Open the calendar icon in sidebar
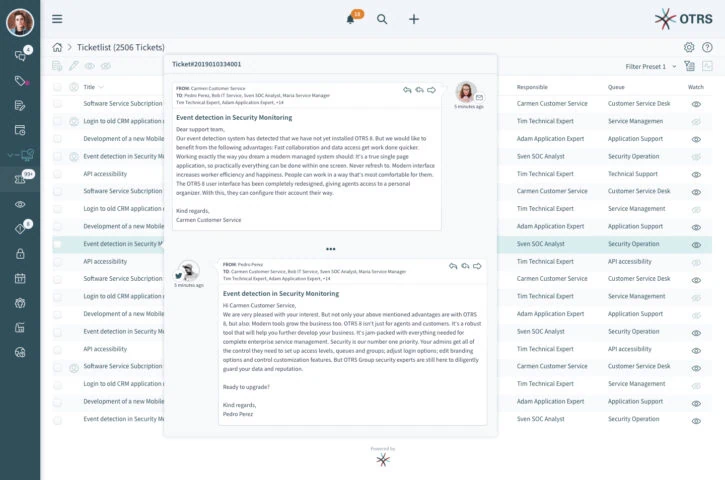The width and height of the screenshot is (725, 480). coord(20,278)
